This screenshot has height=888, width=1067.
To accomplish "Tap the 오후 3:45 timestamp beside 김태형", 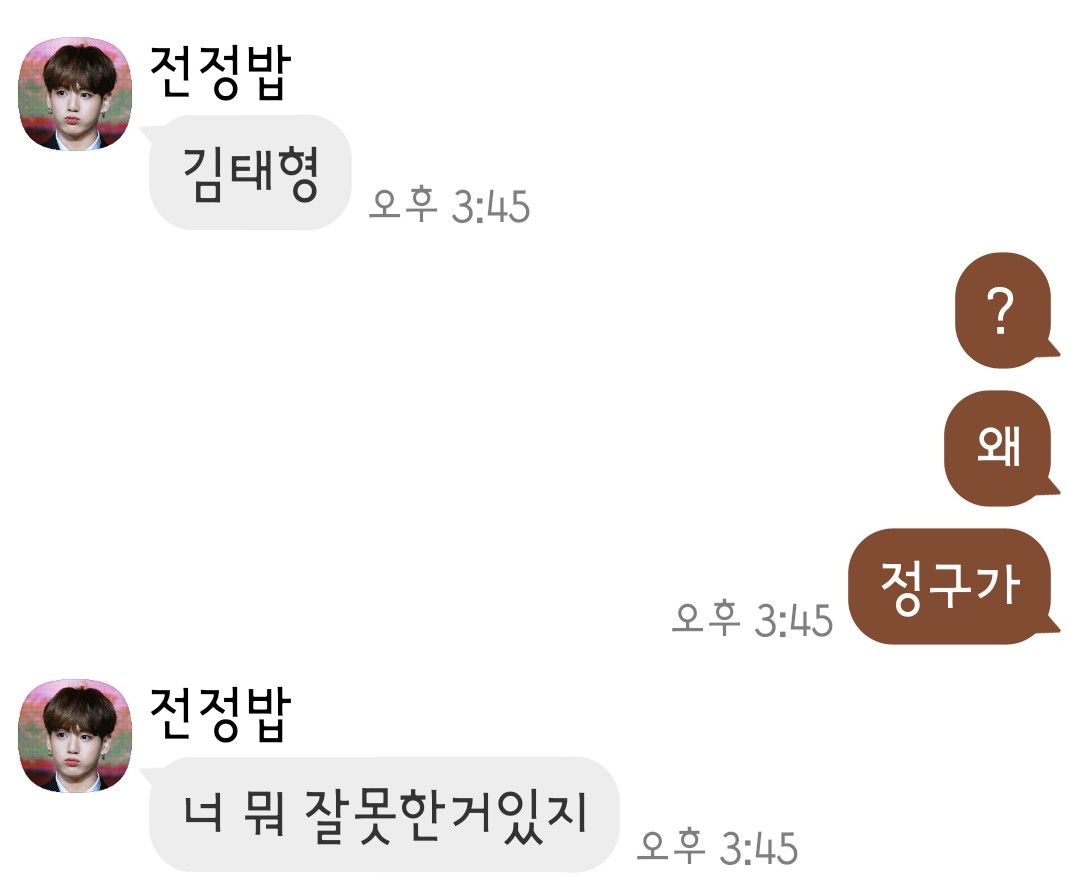I will [449, 205].
